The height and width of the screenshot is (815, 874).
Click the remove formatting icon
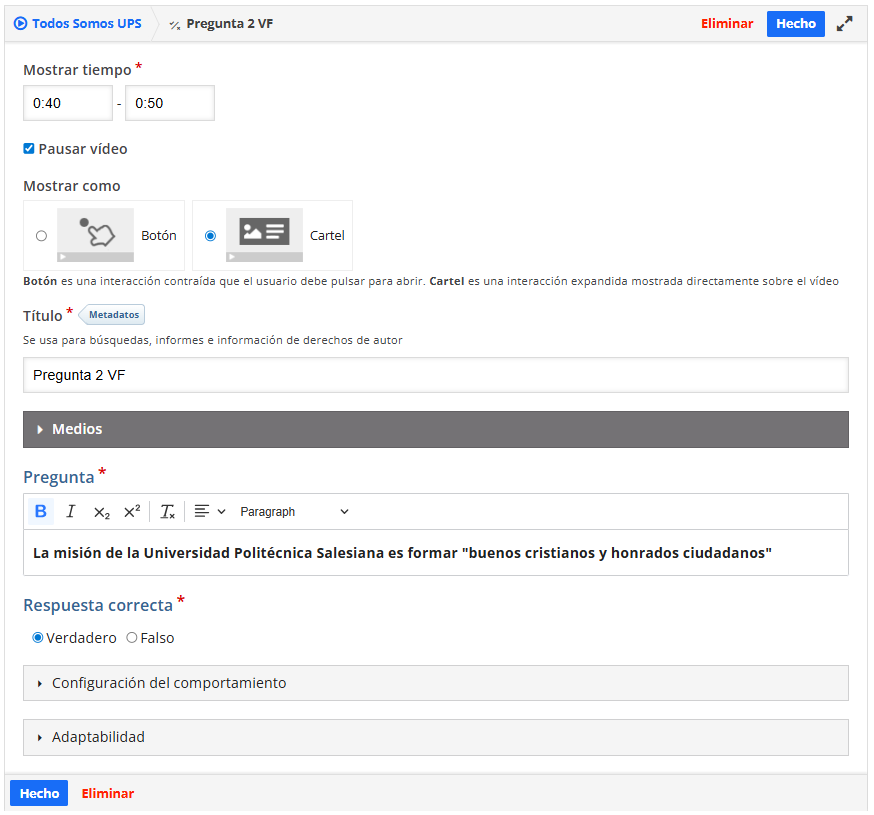(x=167, y=512)
